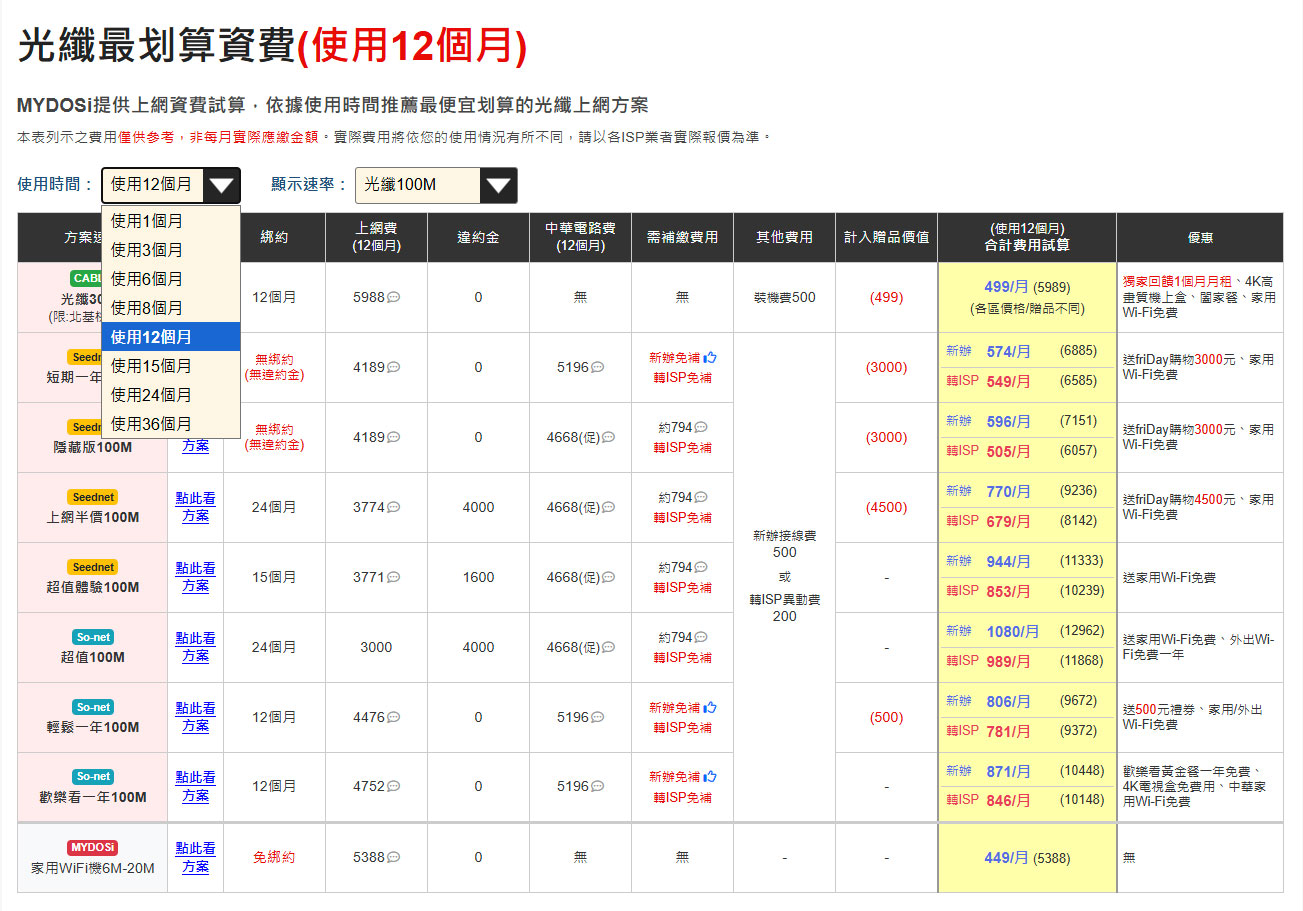Click comment icon beside 4189 in 短期一年 row
1303x911 pixels.
click(x=394, y=368)
